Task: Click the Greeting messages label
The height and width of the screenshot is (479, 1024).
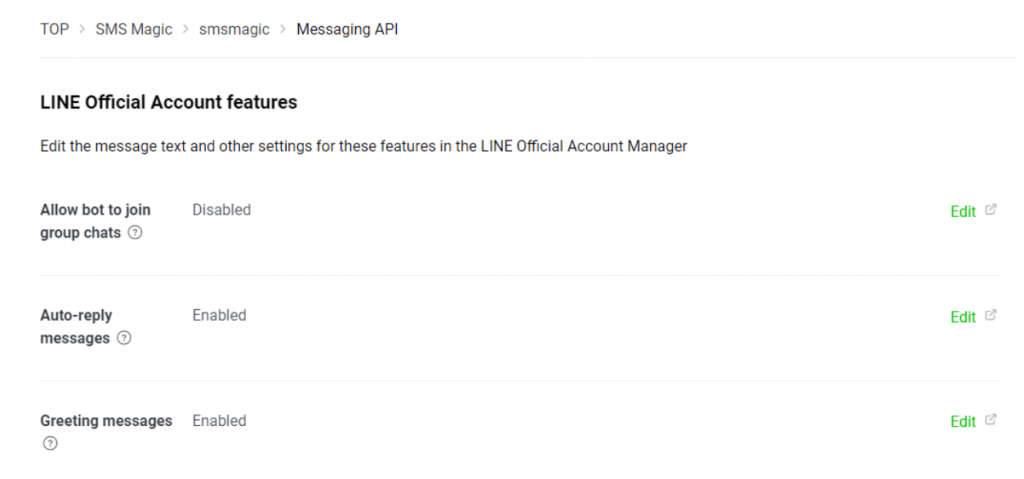Action: click(106, 421)
